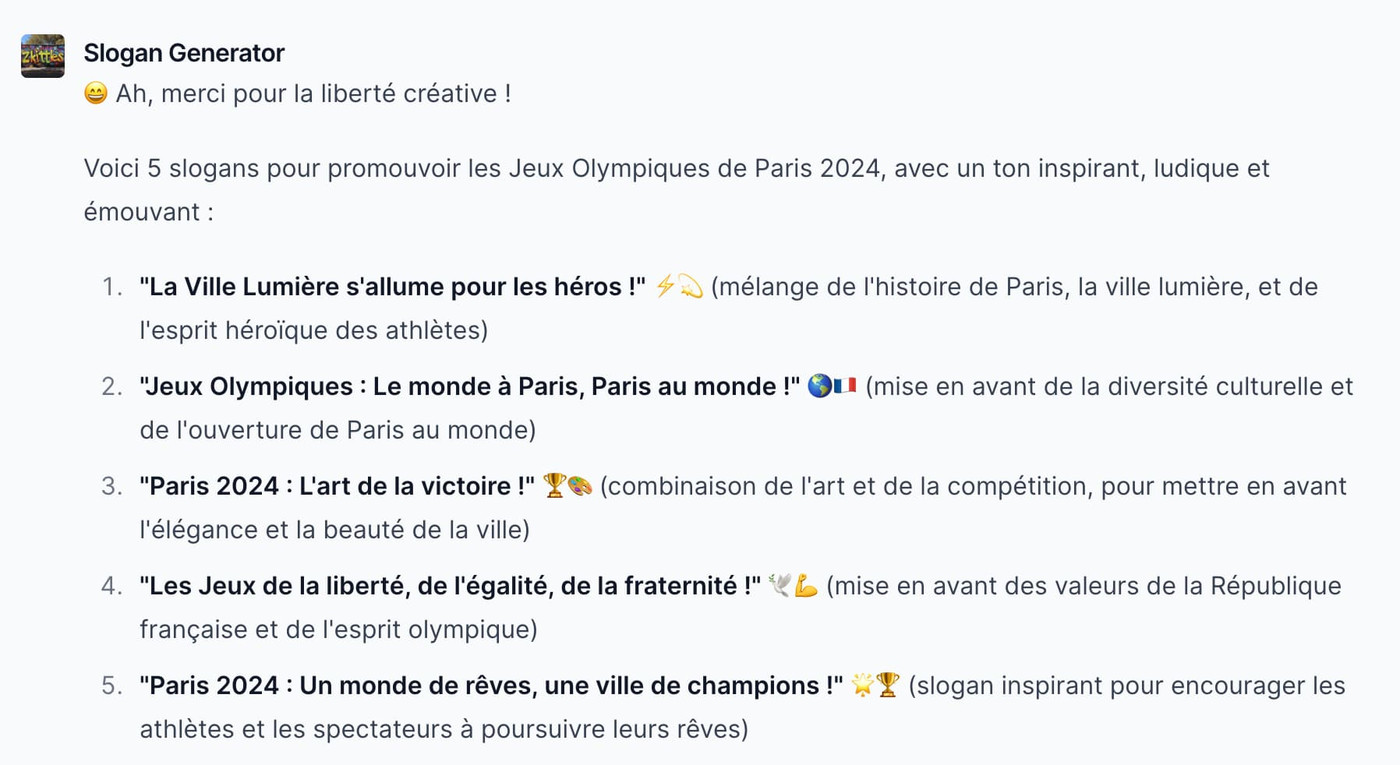Click the dizzy star emoji after lightning bolt
1400x765 pixels.
coord(691,287)
